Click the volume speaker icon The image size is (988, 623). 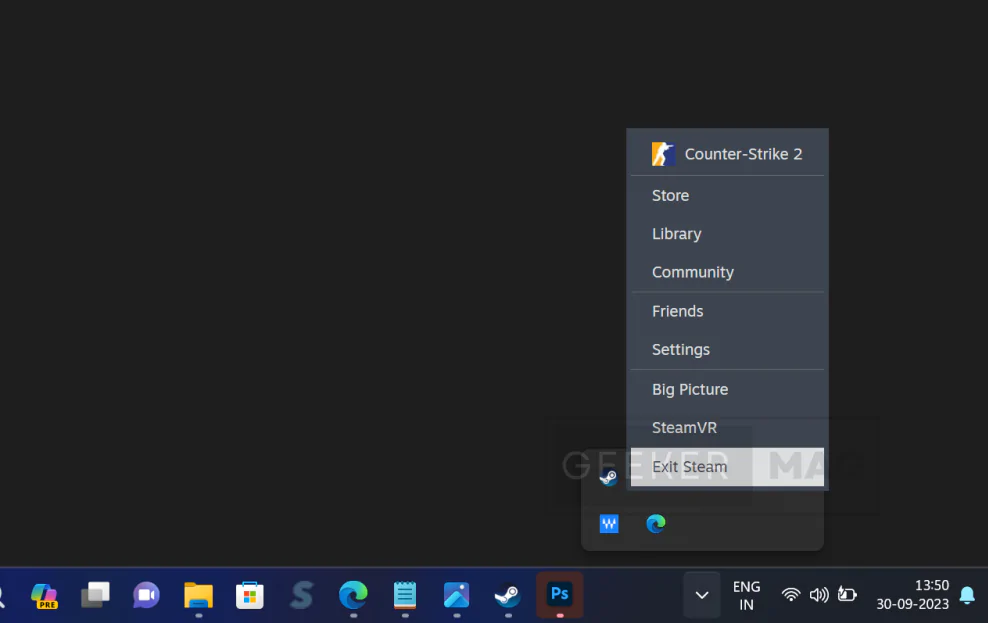tap(819, 595)
